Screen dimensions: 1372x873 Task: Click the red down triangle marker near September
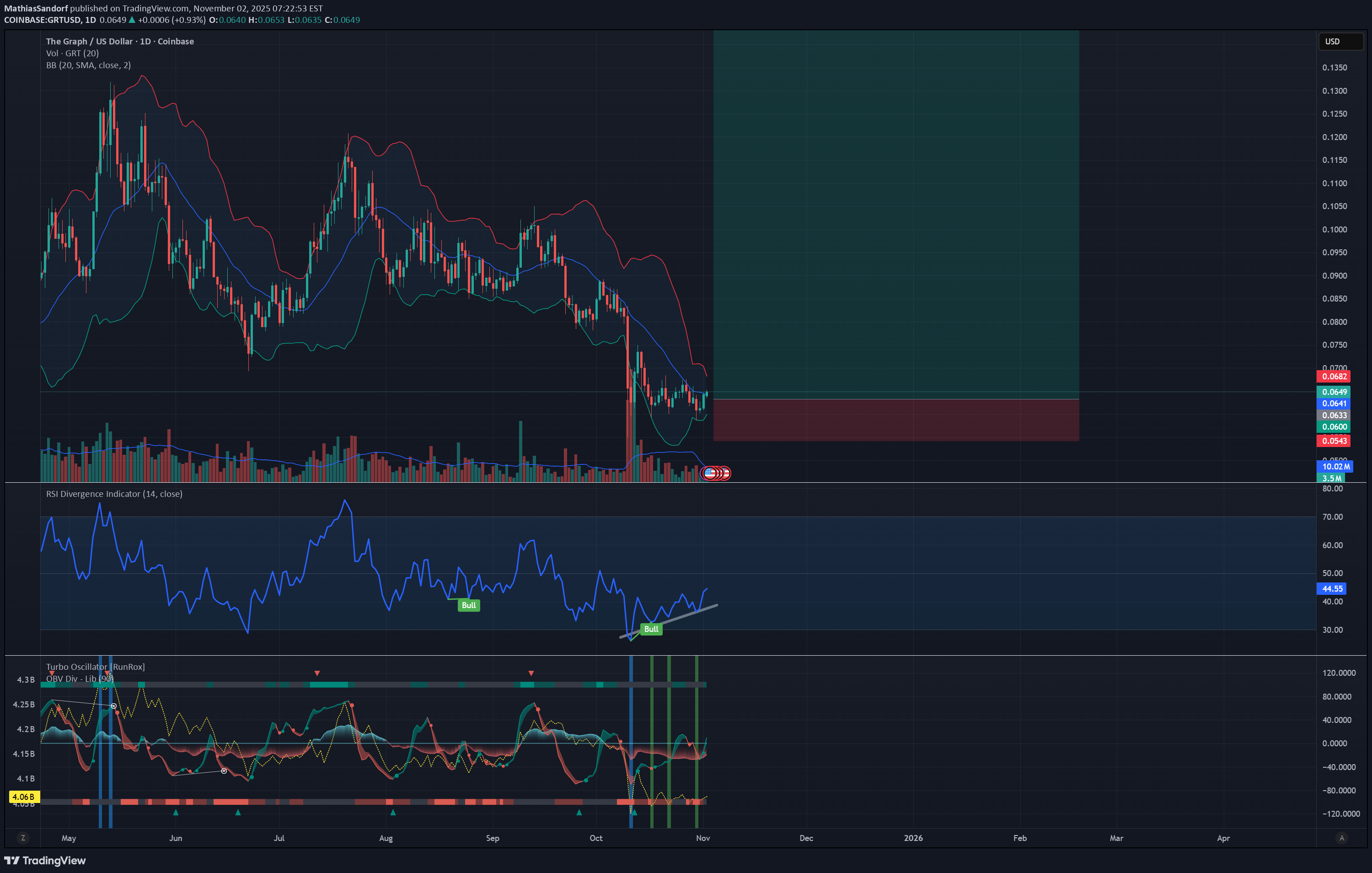pyautogui.click(x=531, y=674)
